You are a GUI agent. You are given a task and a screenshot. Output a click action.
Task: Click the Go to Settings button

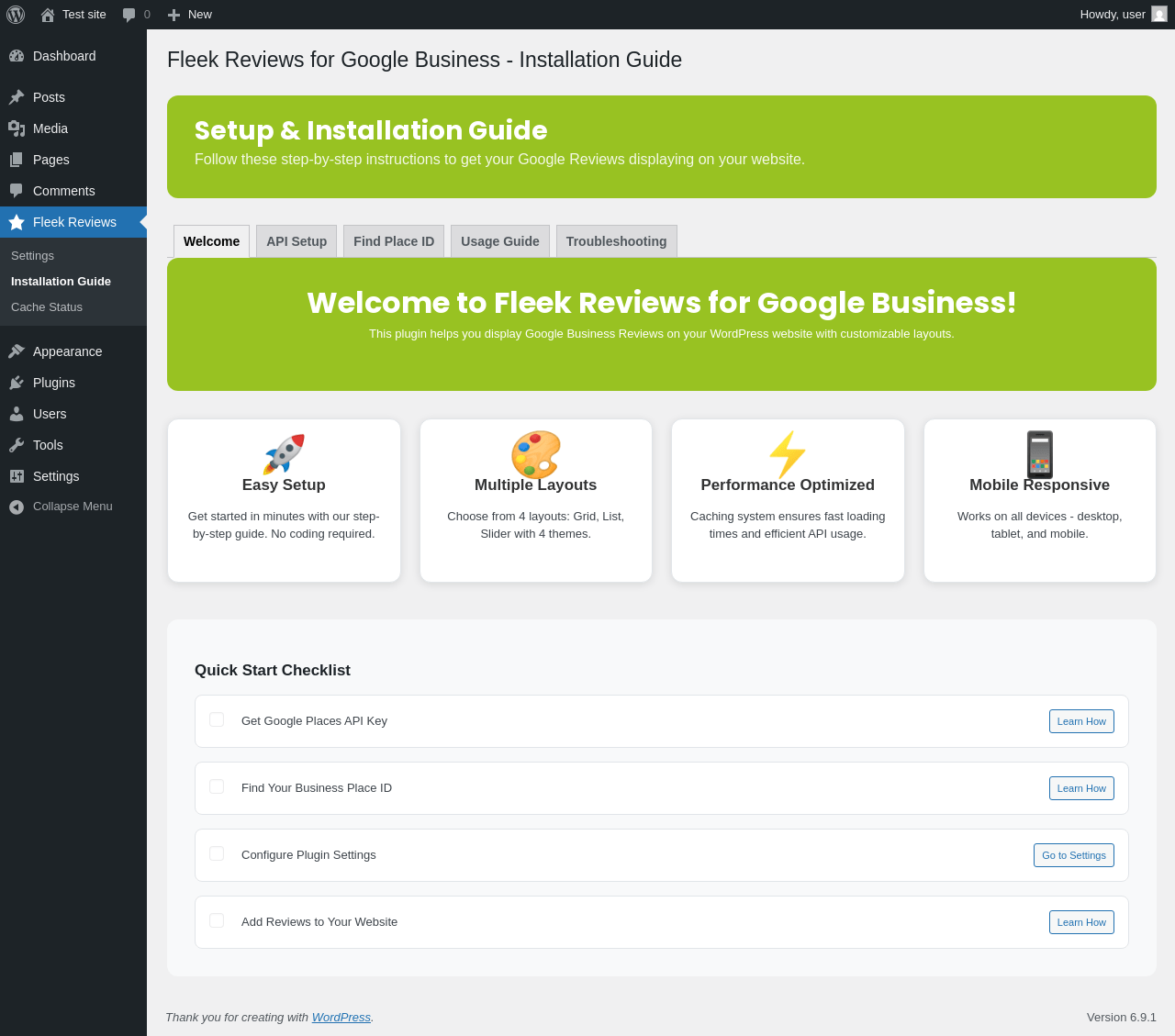(1073, 855)
